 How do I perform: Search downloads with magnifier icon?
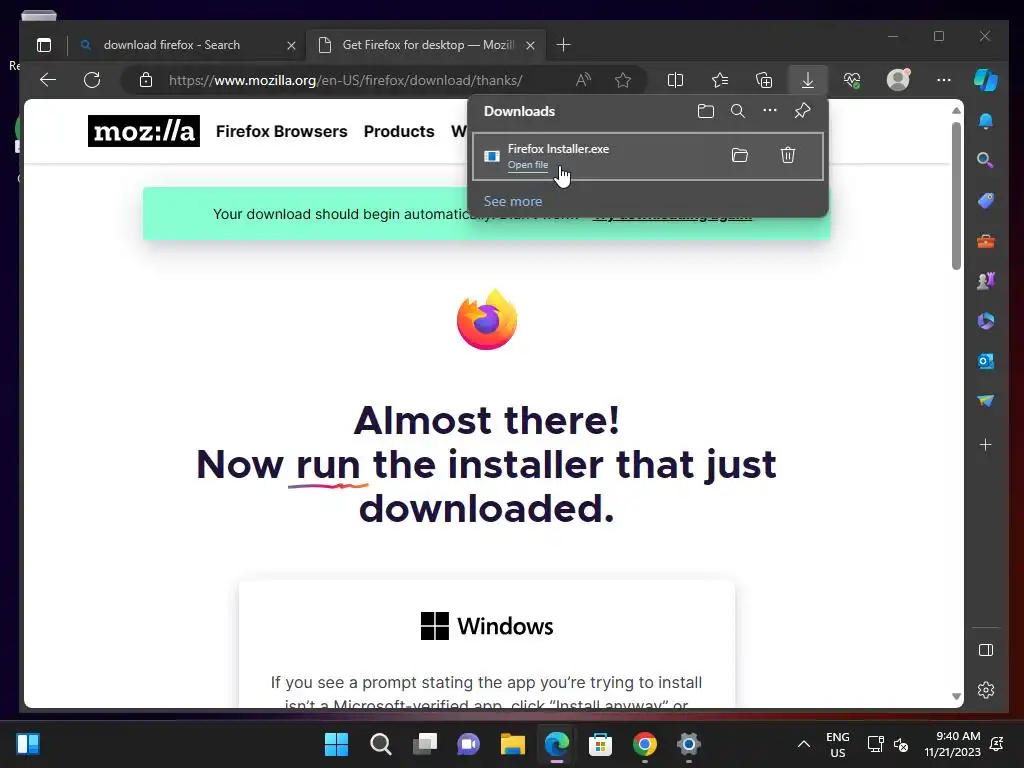click(x=738, y=111)
